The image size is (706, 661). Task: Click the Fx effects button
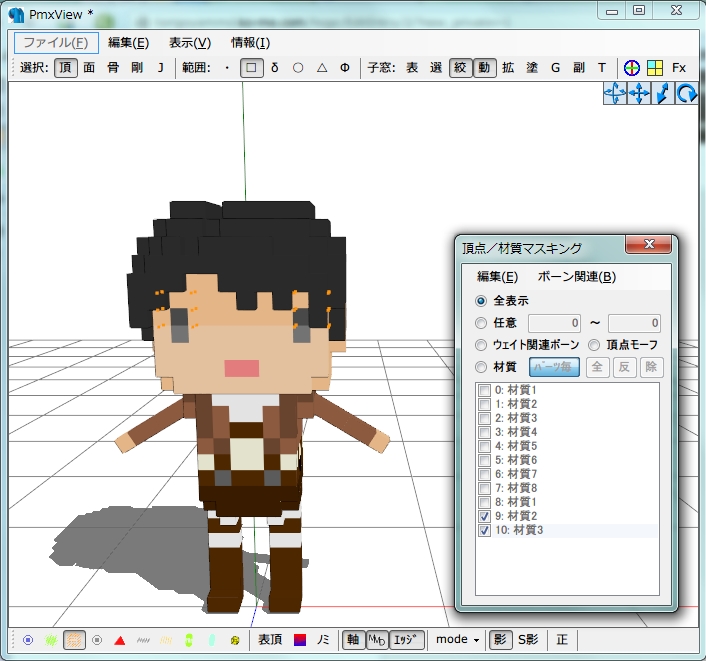(x=679, y=68)
